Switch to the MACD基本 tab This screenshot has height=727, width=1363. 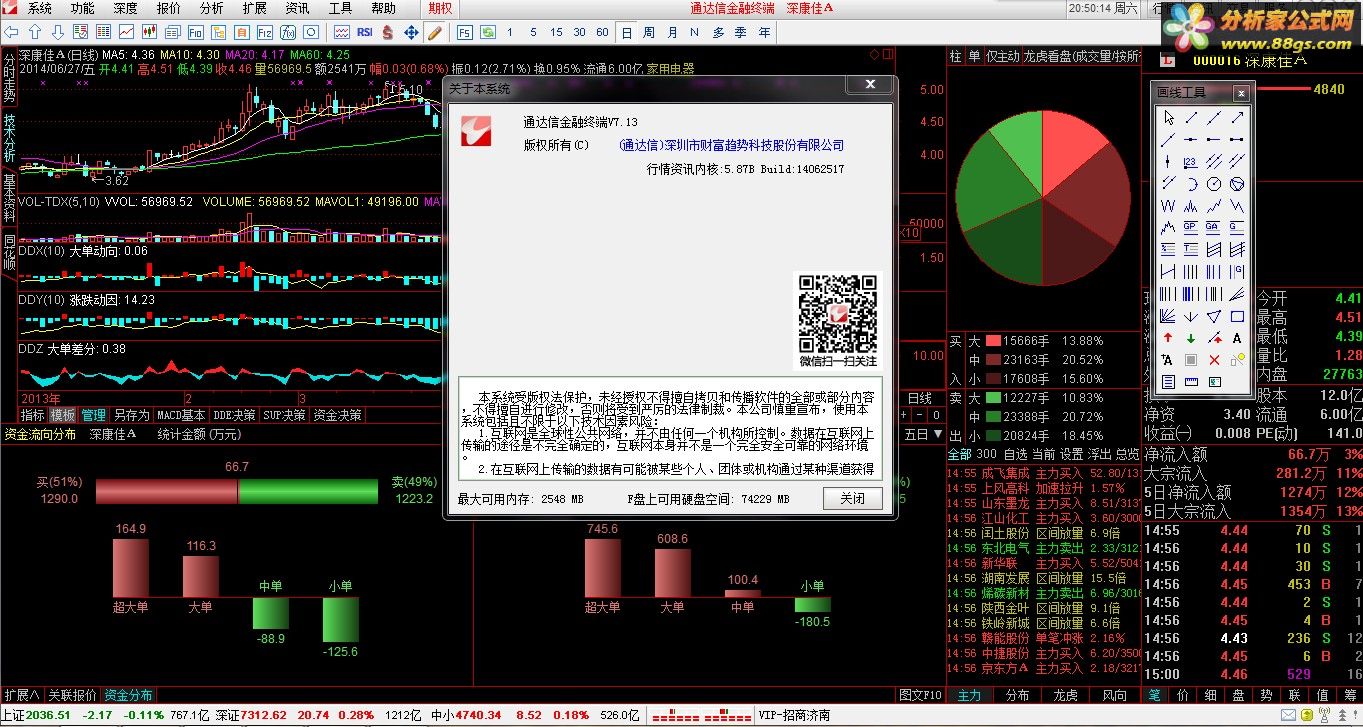181,415
